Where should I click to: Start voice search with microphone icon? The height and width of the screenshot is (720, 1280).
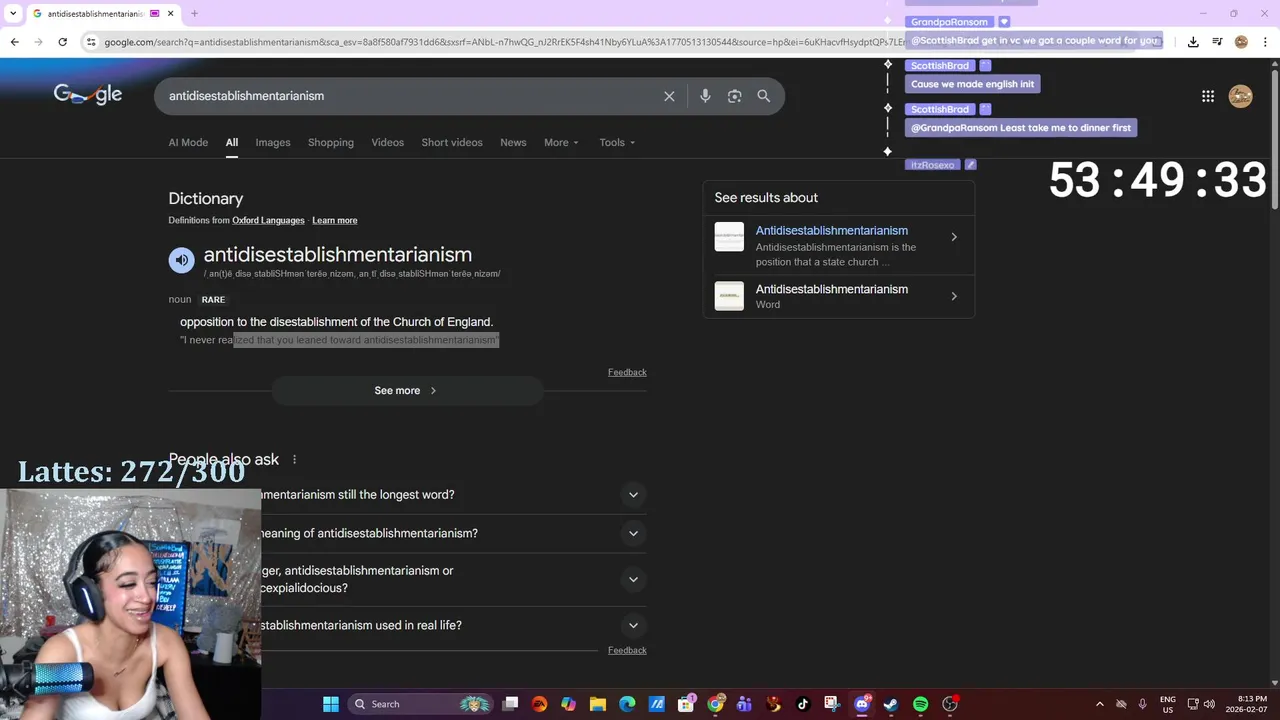(705, 96)
